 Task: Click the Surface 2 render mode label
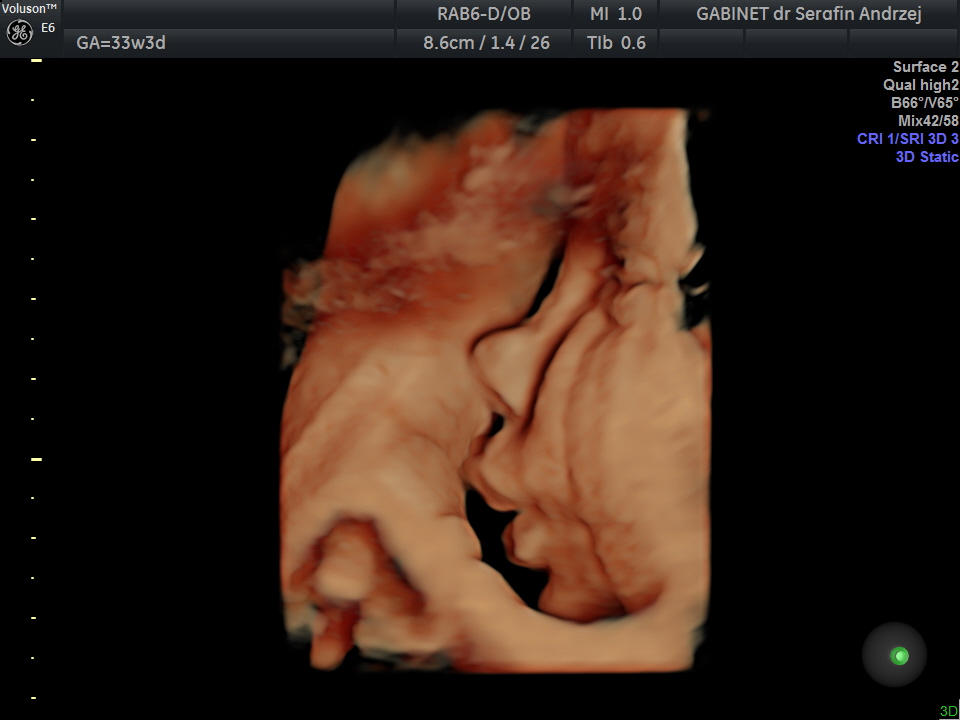coord(926,67)
